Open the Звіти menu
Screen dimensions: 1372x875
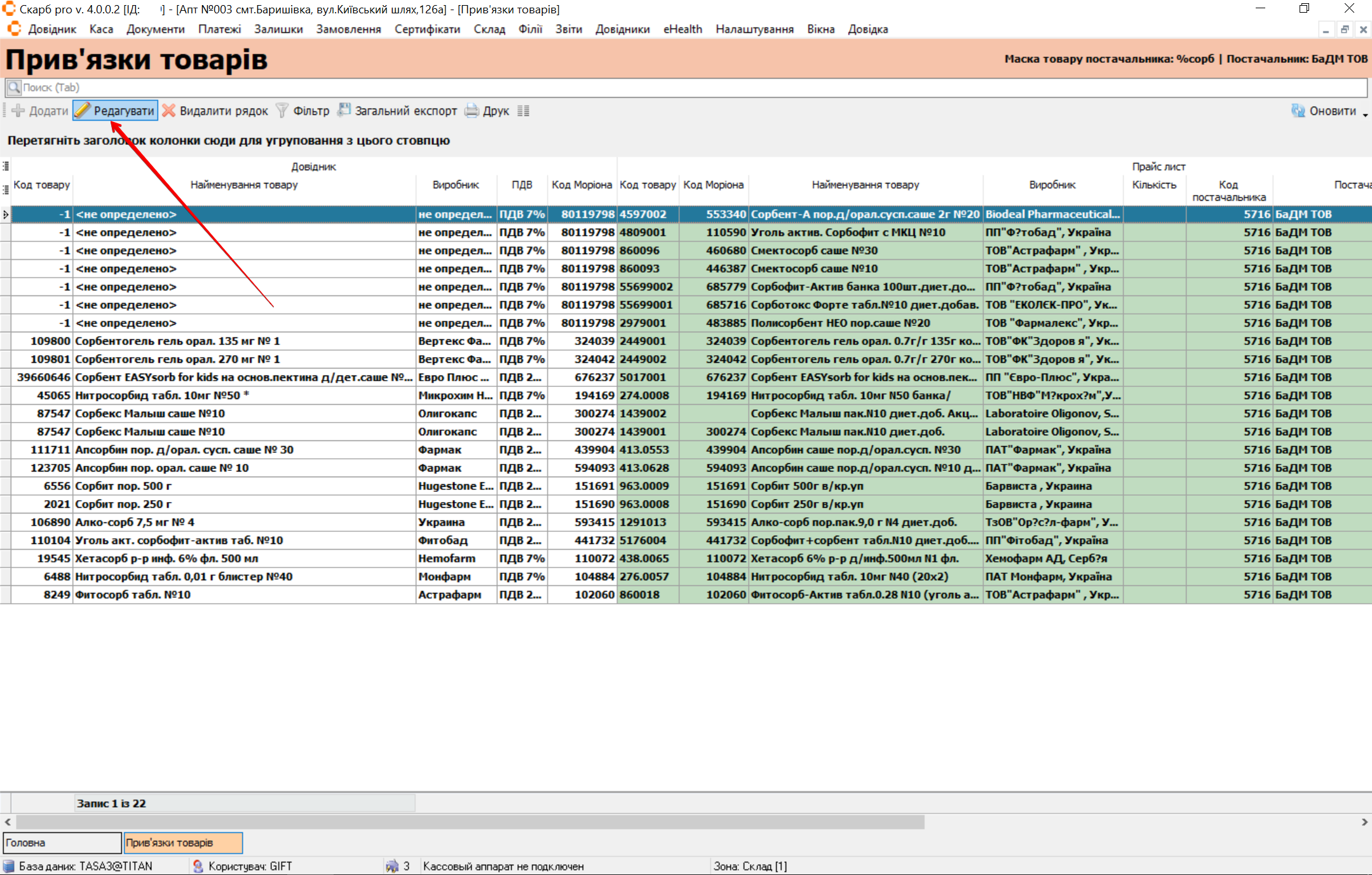click(x=568, y=29)
